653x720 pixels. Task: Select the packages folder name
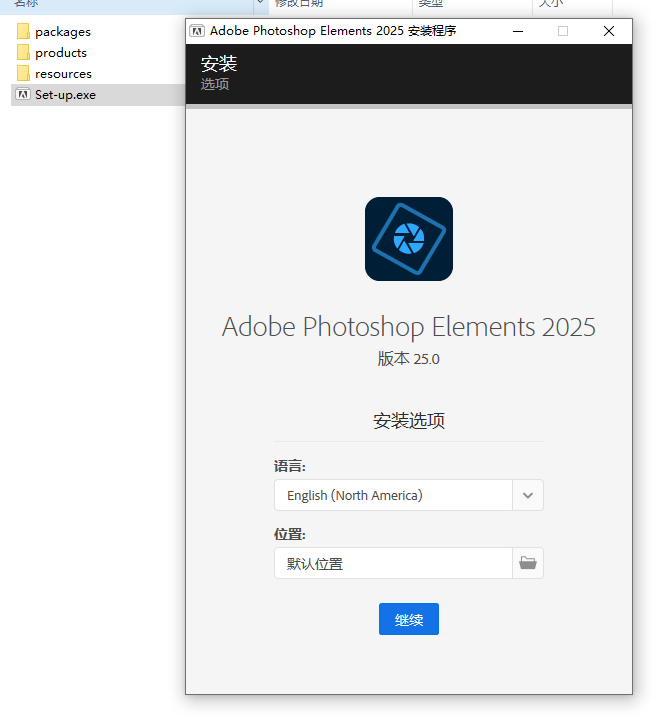point(63,32)
